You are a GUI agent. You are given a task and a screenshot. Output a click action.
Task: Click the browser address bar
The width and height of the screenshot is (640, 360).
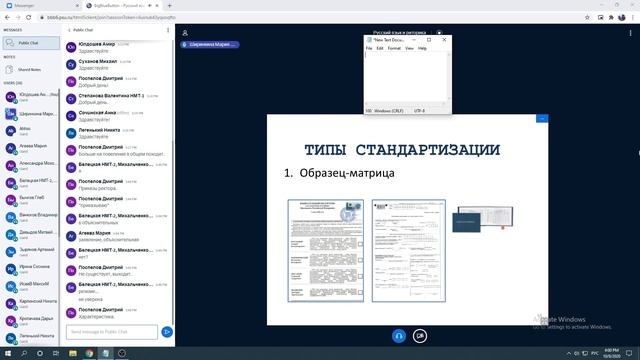310,18
